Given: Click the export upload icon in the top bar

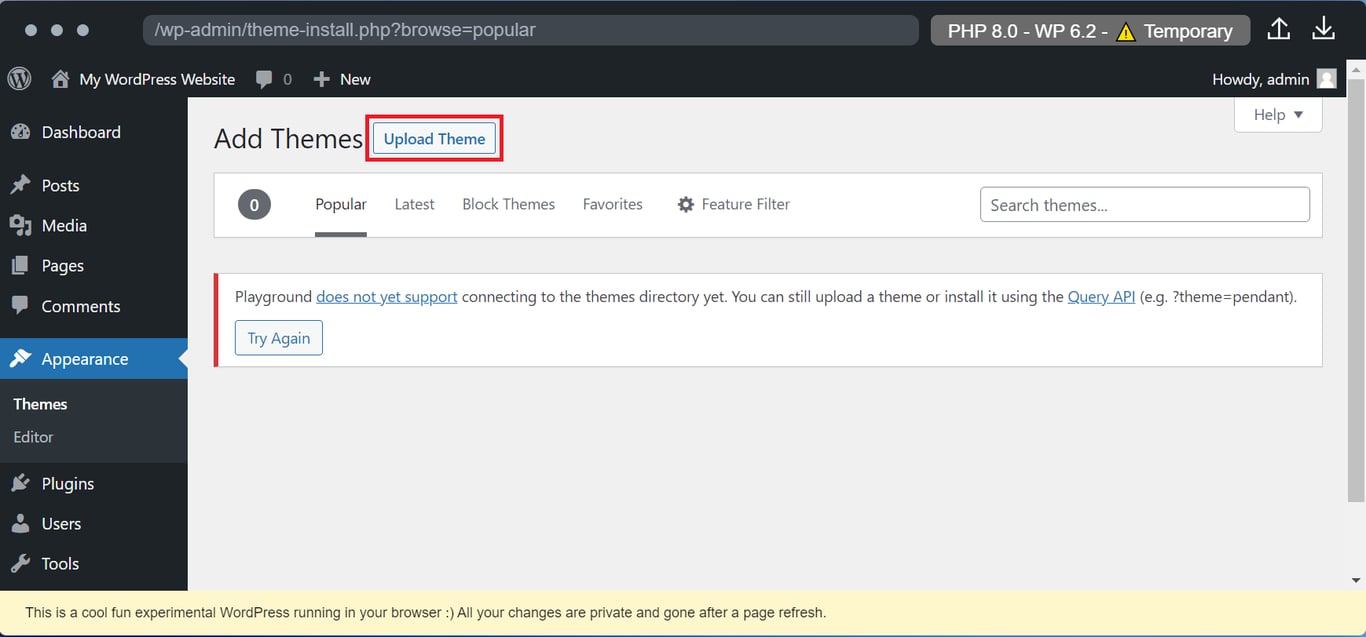Looking at the screenshot, I should coord(1278,28).
